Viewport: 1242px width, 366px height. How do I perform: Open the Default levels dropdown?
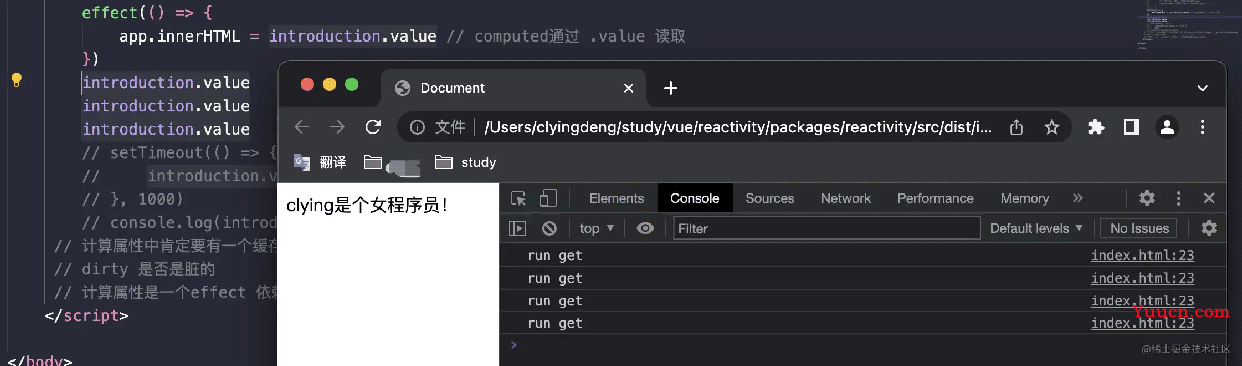pyautogui.click(x=1037, y=228)
